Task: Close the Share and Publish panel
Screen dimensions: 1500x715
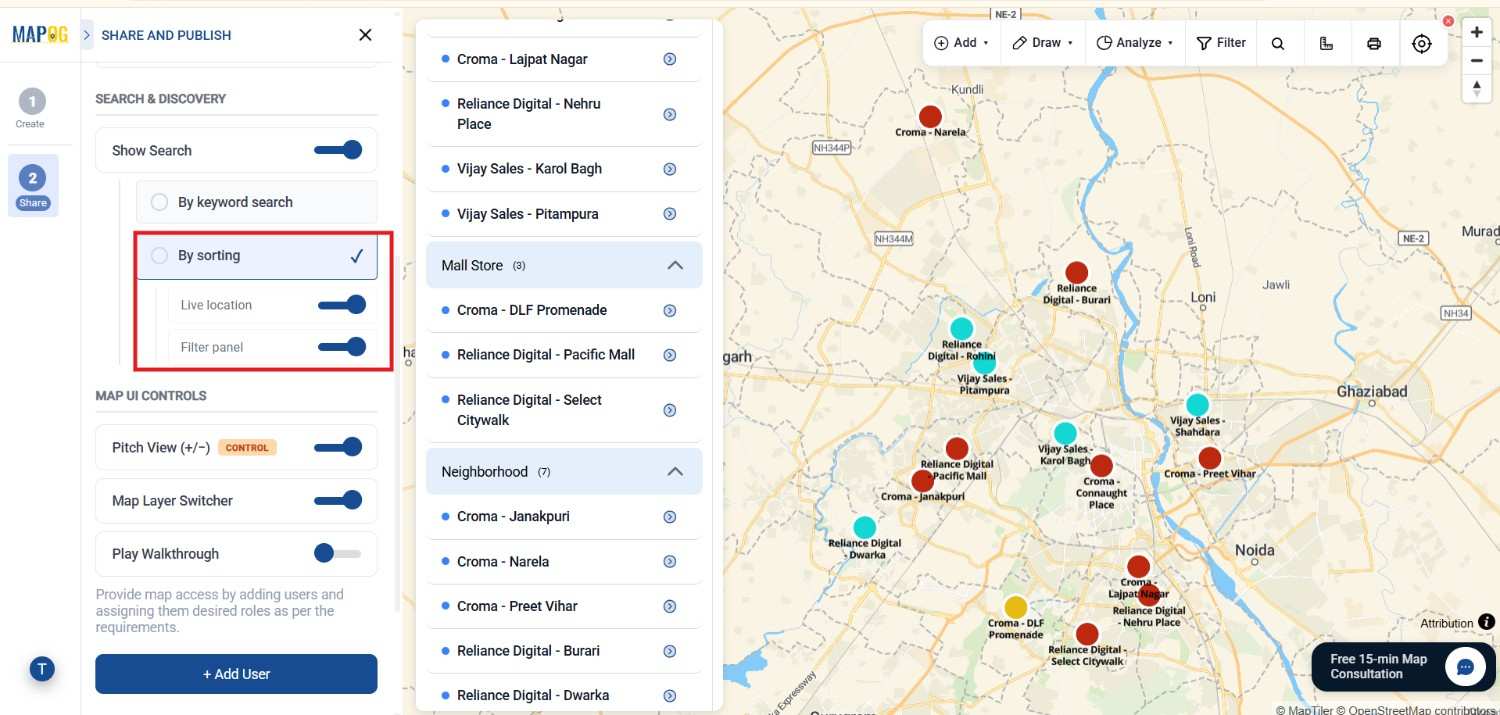Action: (x=365, y=35)
